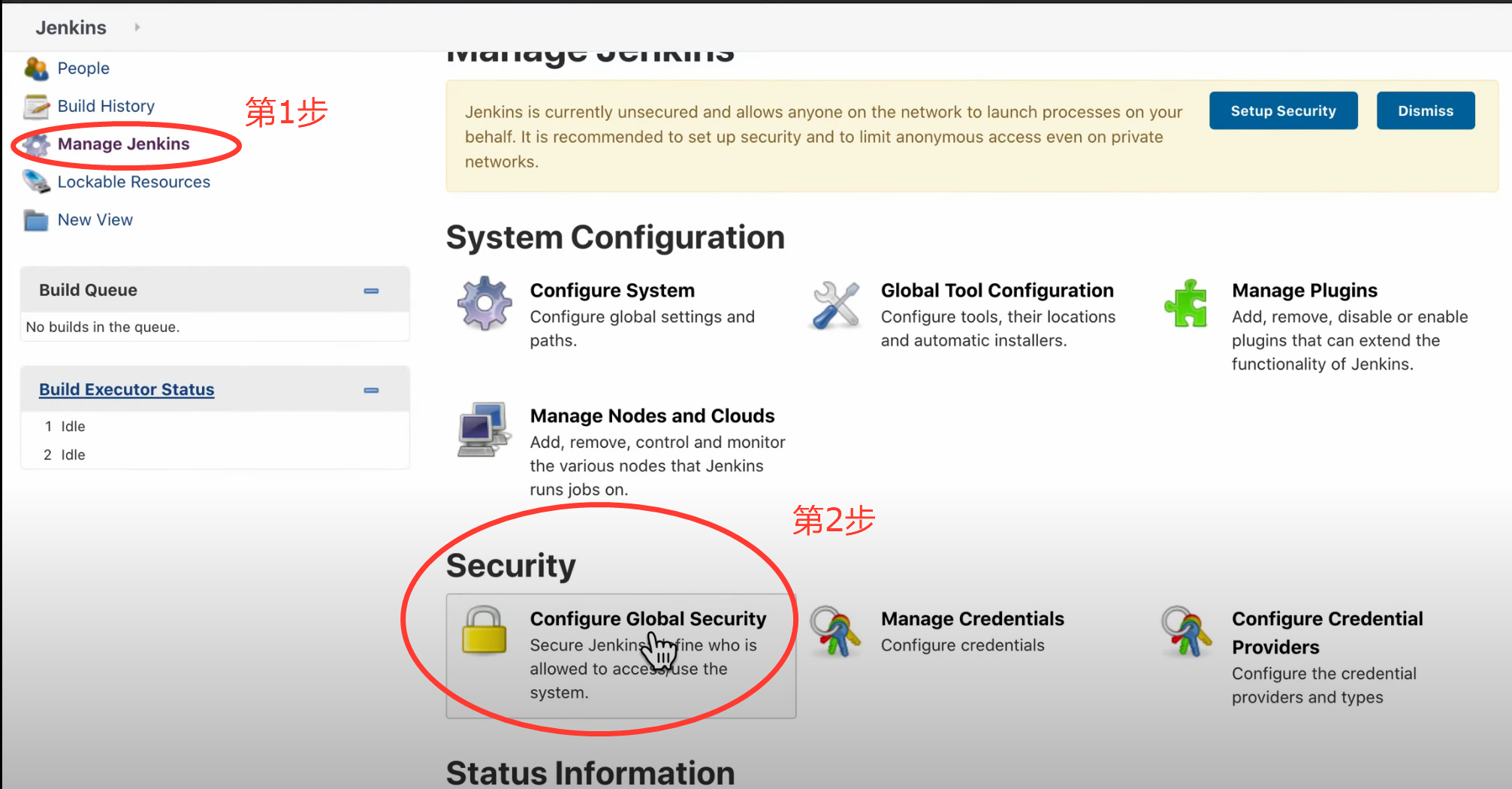Click the unsecured Jenkins warning message text
Viewport: 1512px width, 789px height.
[x=823, y=137]
